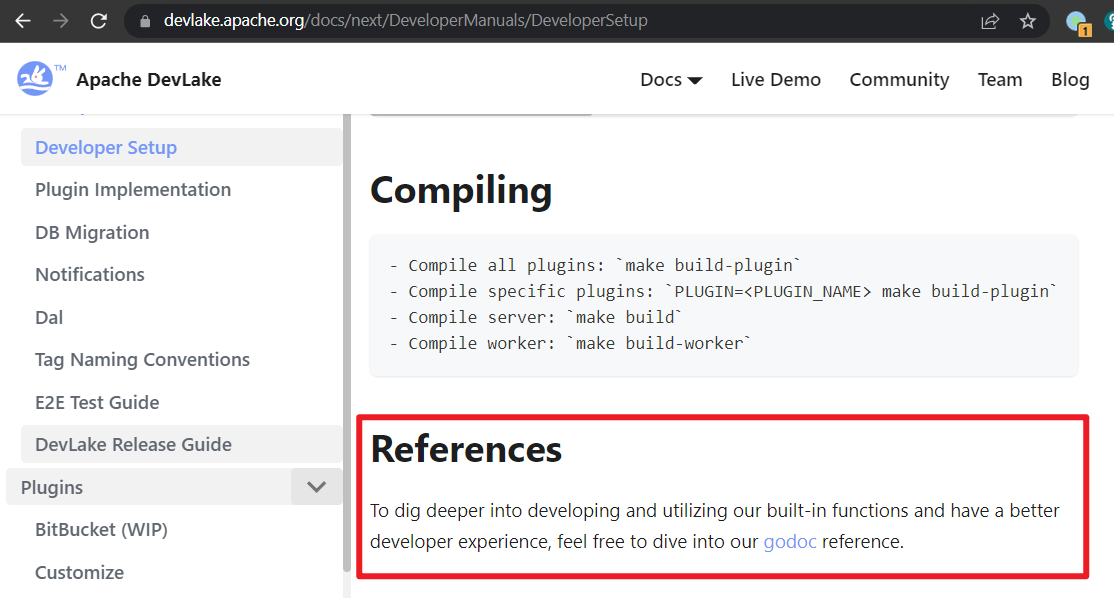
Task: Open the browser extension icon with badge
Action: tap(1078, 23)
